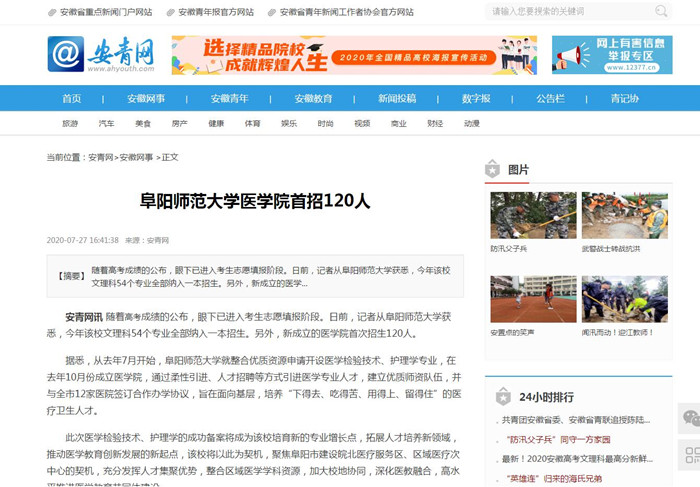Open the 安置点的笑声 playground photo thumbnail
This screenshot has height=487, width=700.
533,300
